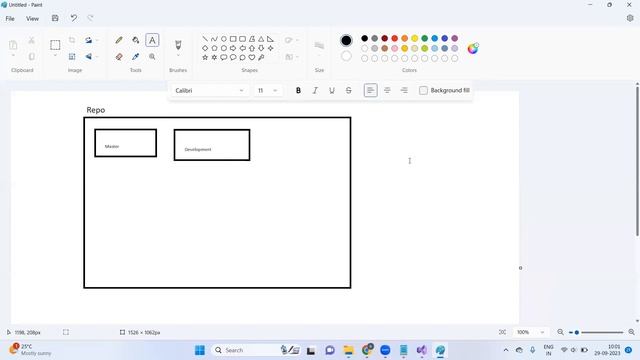This screenshot has height=360, width=640.
Task: Click the Repo text on canvas
Action: 96,110
